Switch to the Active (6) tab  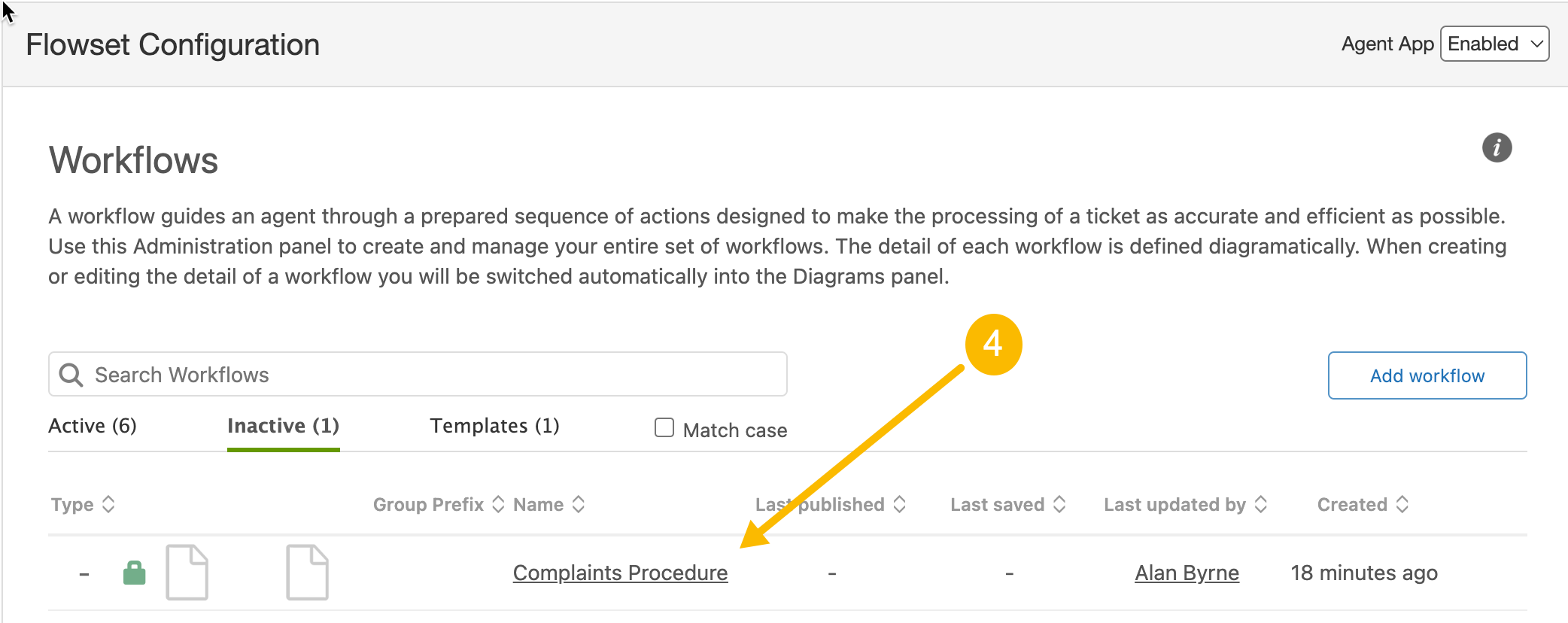click(93, 426)
